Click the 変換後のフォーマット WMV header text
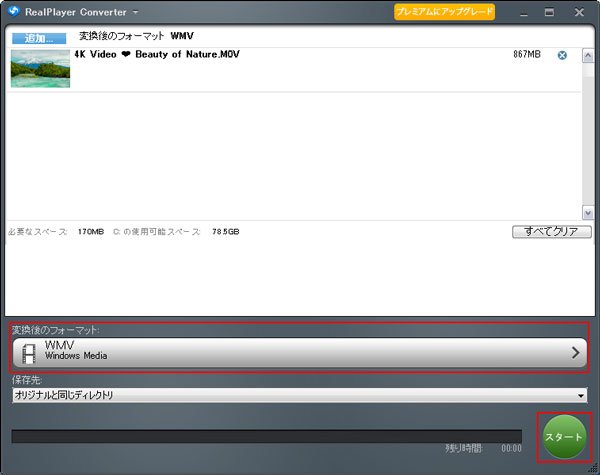Screen dimensions: 600x475 [x=136, y=36]
